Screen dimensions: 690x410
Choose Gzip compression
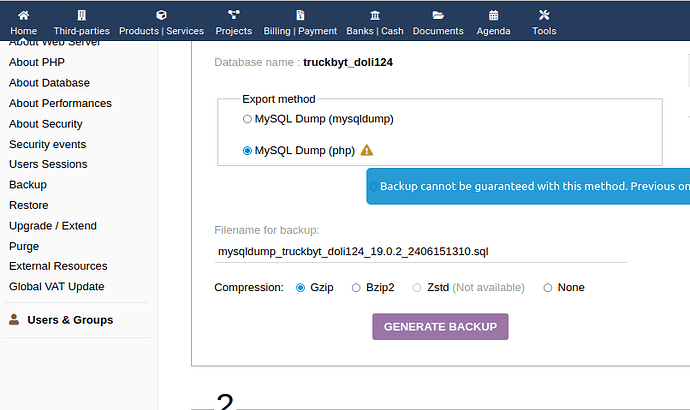301,288
